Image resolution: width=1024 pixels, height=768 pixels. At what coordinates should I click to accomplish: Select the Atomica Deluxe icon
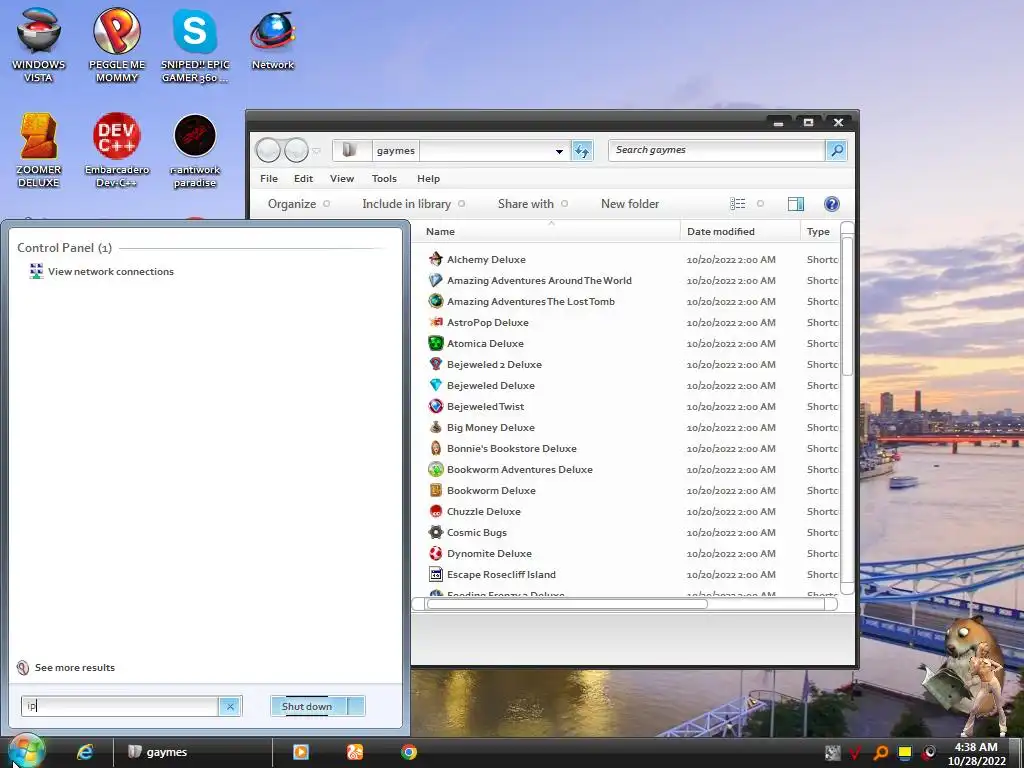pyautogui.click(x=436, y=343)
